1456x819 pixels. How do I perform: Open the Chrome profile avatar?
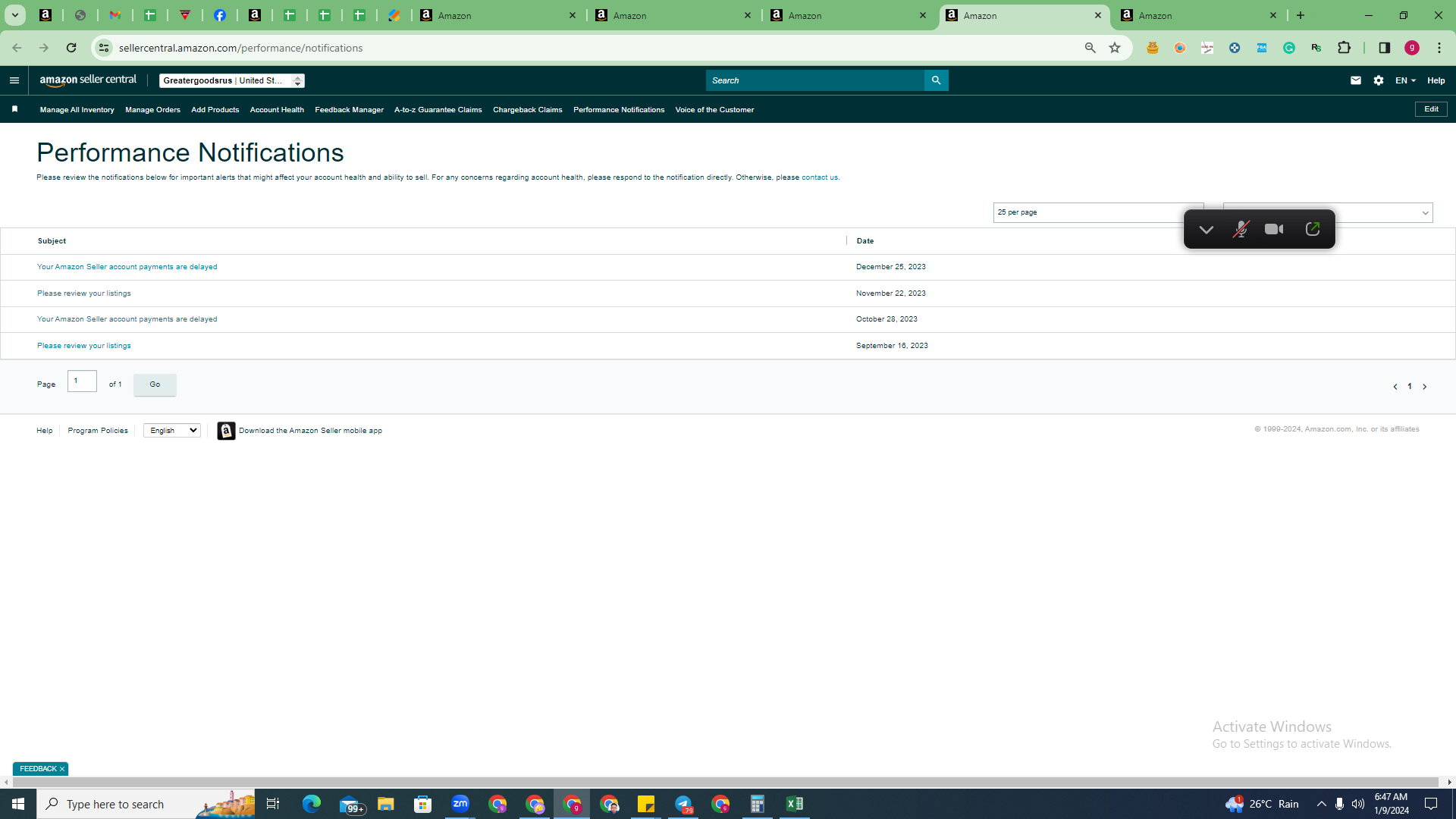(1412, 48)
